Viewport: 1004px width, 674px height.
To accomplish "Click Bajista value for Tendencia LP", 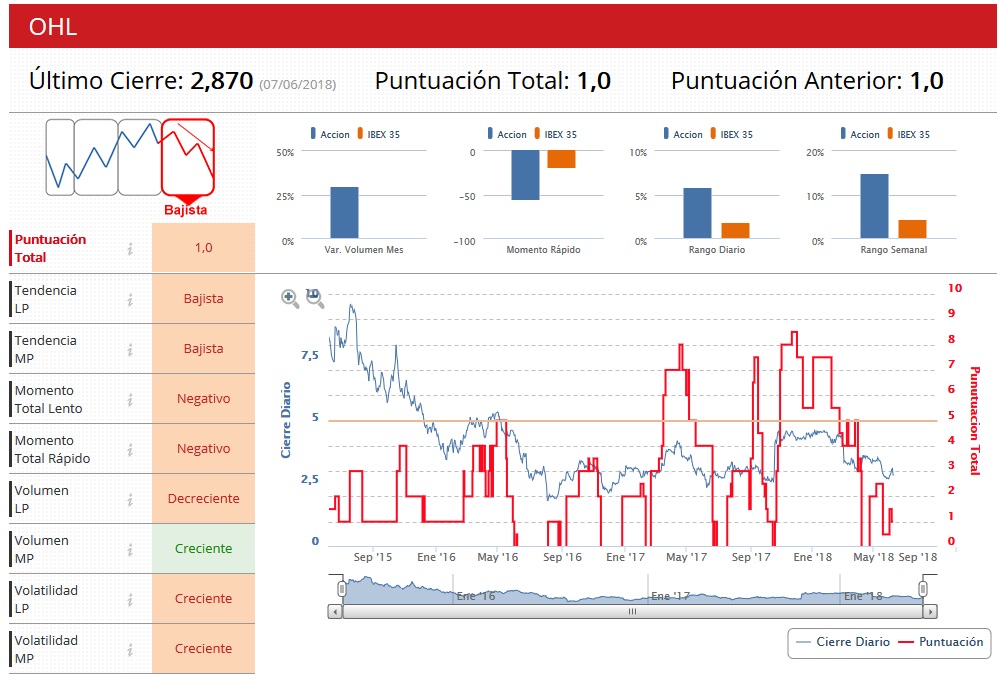I will pos(204,298).
